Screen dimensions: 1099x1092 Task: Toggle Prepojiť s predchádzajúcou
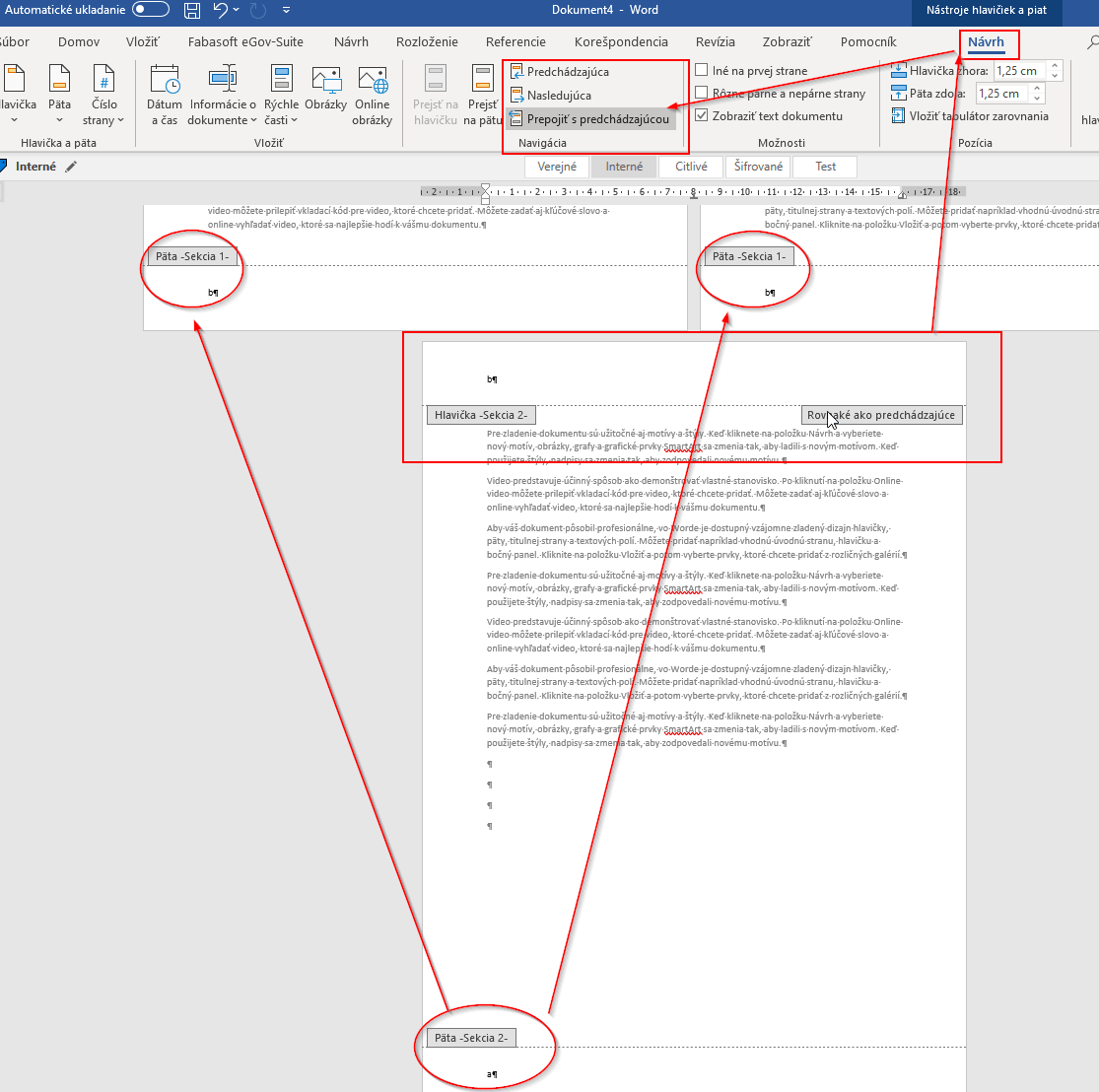point(589,119)
